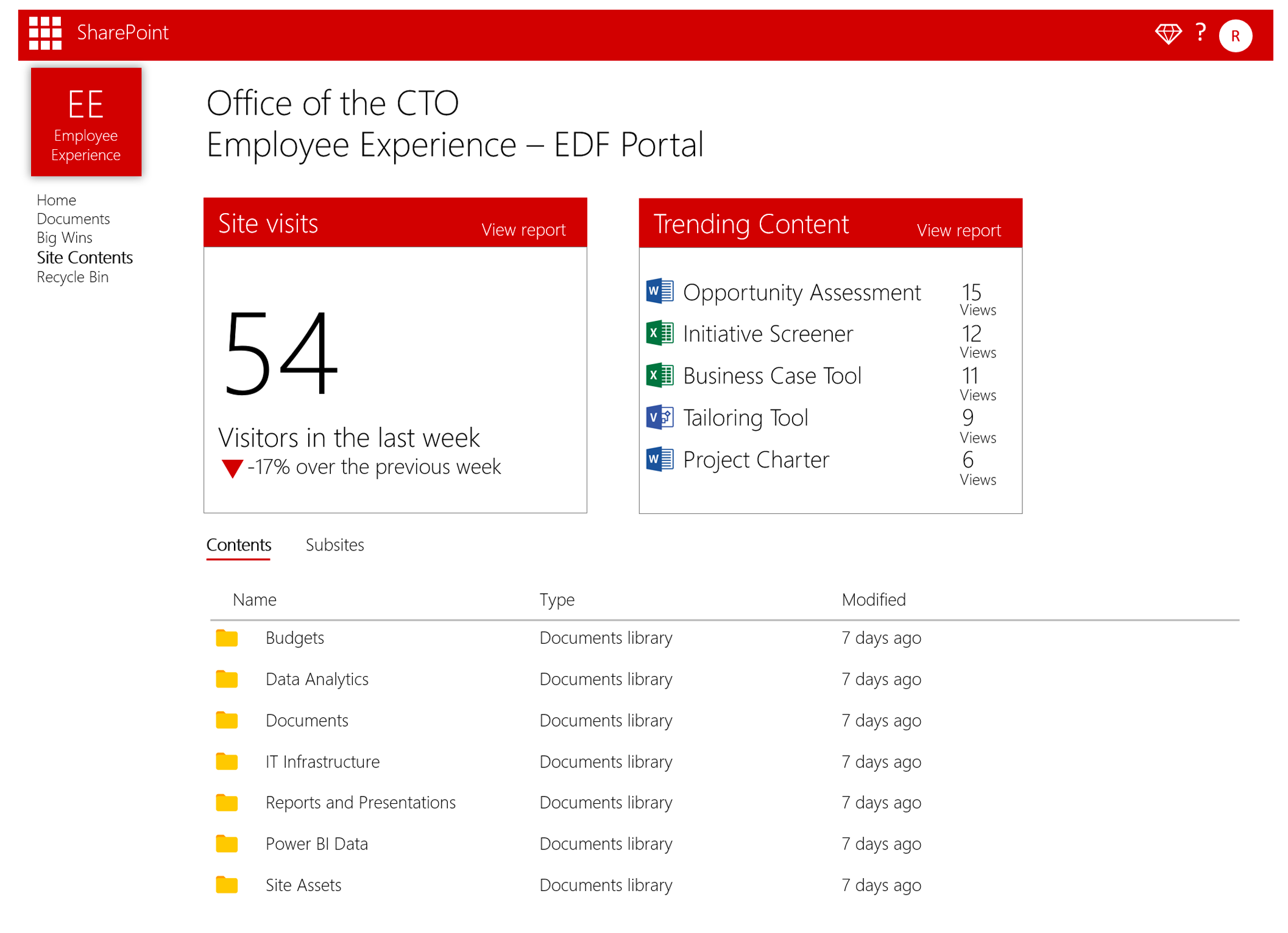This screenshot has width=1288, height=933.
Task: Sort by the Modified column header
Action: tap(873, 599)
